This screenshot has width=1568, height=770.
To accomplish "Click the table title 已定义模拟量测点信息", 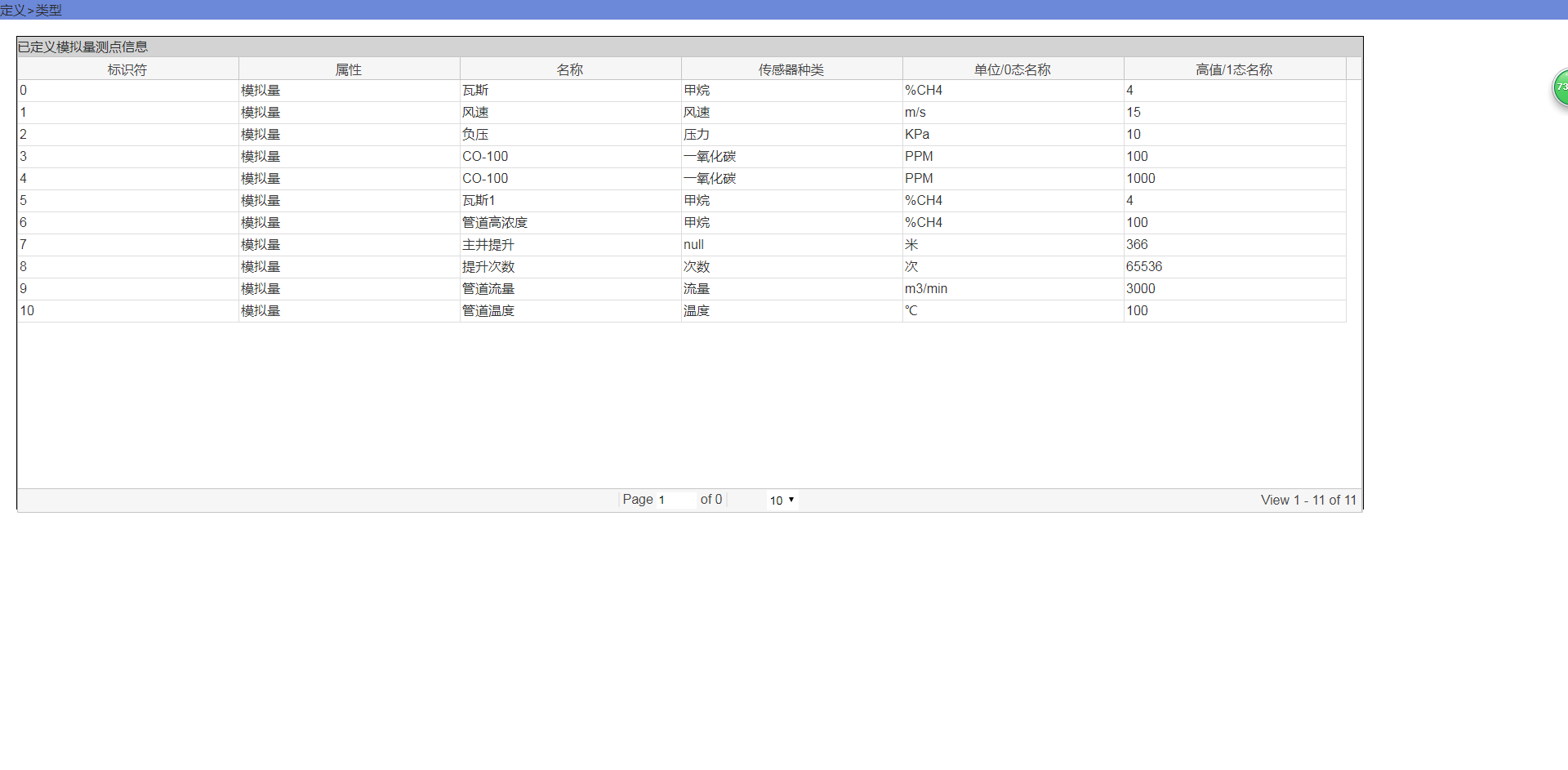I will click(x=81, y=47).
